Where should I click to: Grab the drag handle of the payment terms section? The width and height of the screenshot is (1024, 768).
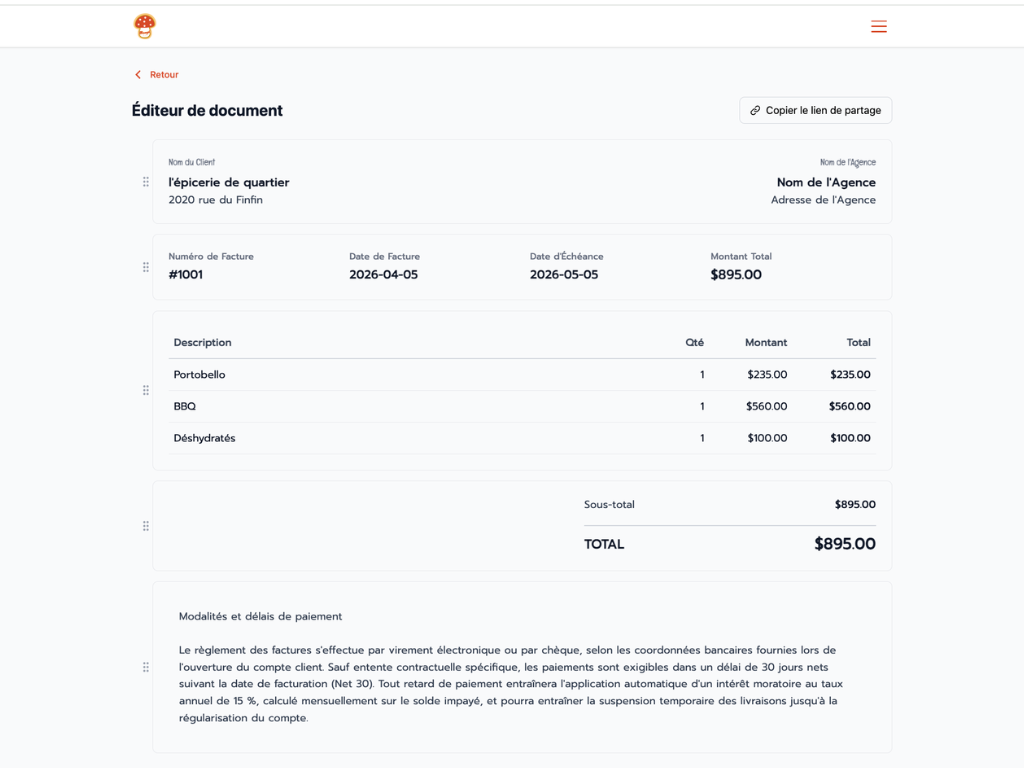145,667
